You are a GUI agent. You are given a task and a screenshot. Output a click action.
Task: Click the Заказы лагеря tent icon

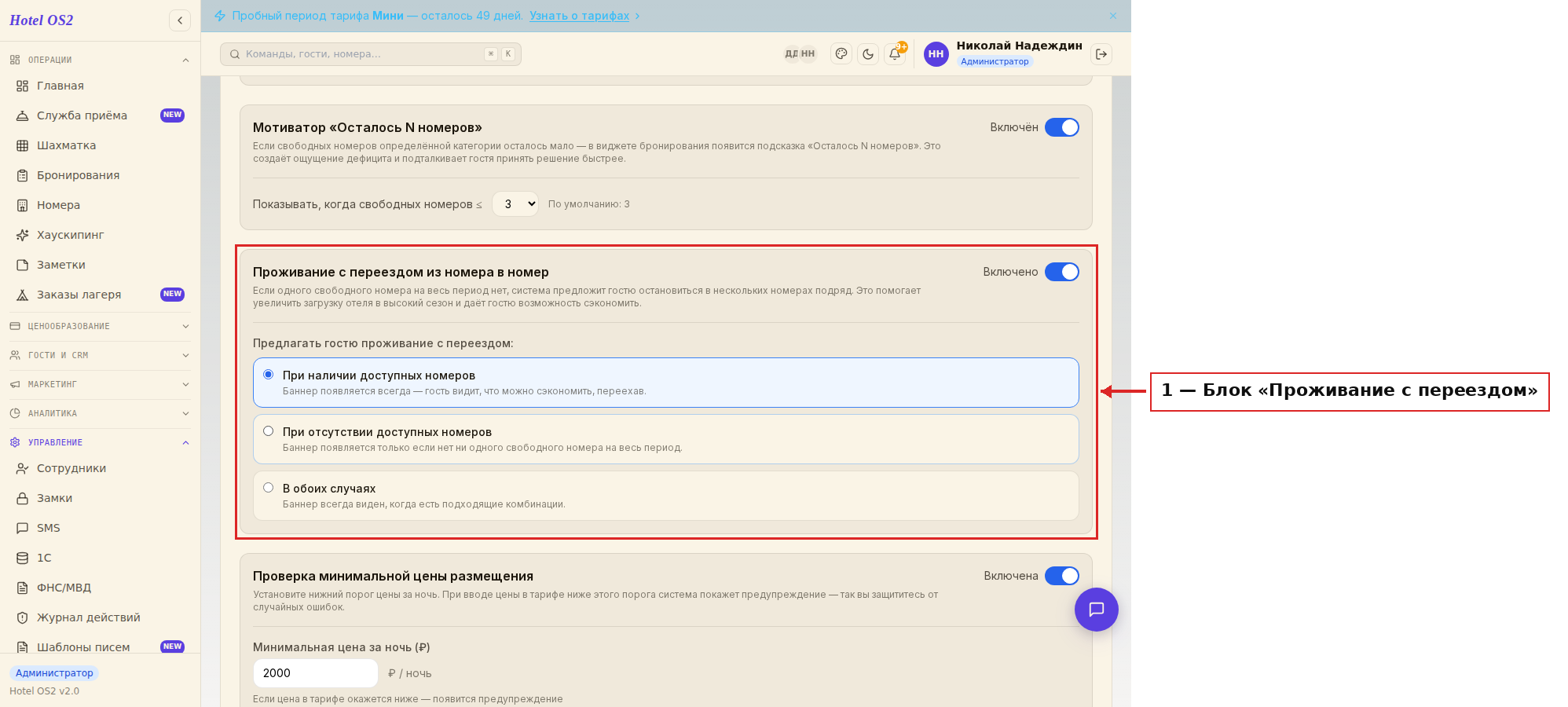coord(22,295)
